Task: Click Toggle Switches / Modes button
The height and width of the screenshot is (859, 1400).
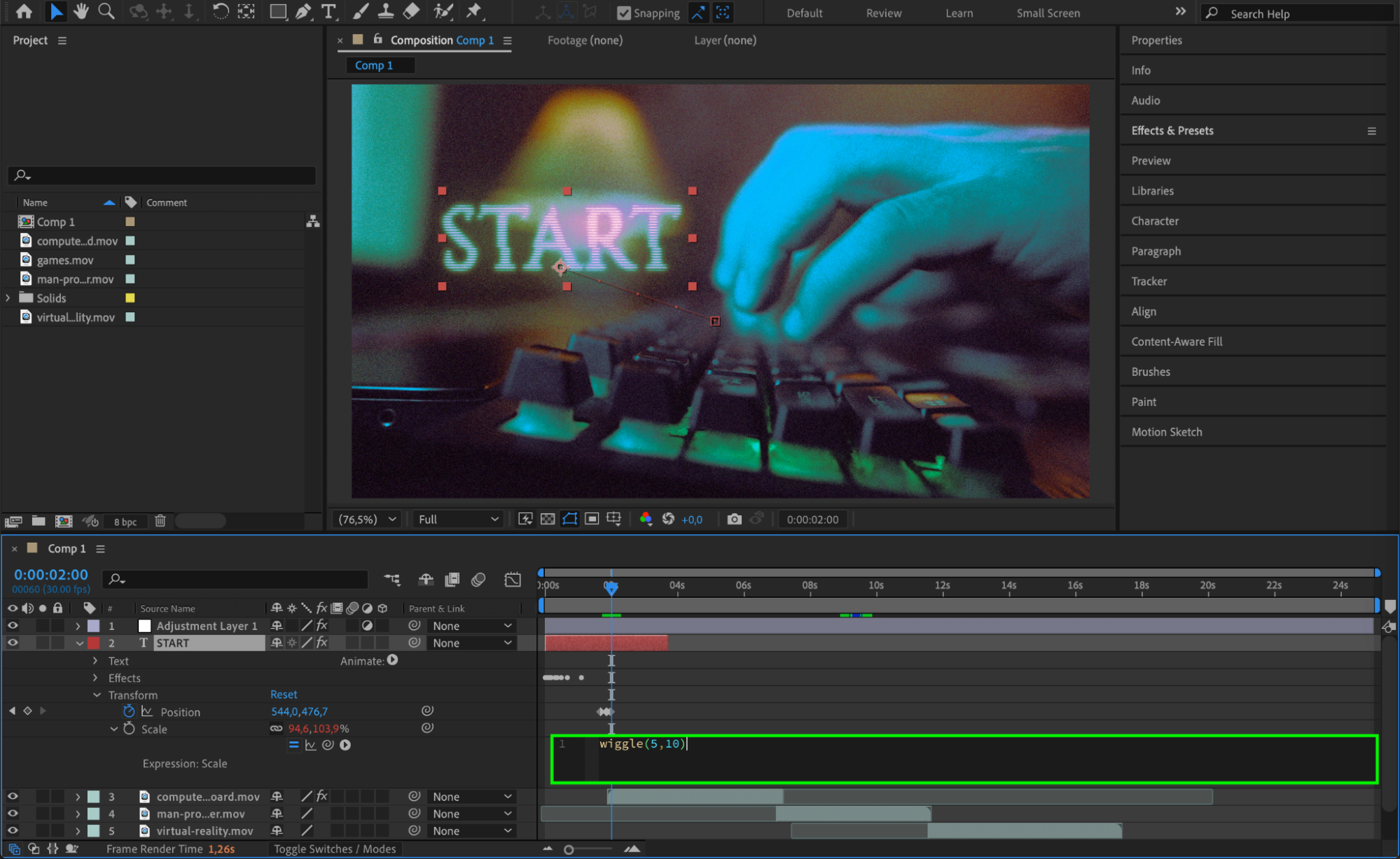Action: (x=335, y=848)
